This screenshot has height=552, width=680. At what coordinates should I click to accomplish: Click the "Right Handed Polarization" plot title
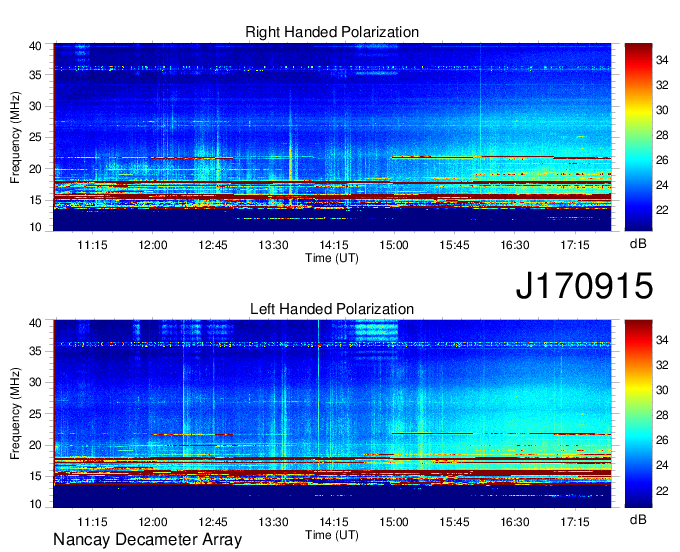click(x=332, y=32)
